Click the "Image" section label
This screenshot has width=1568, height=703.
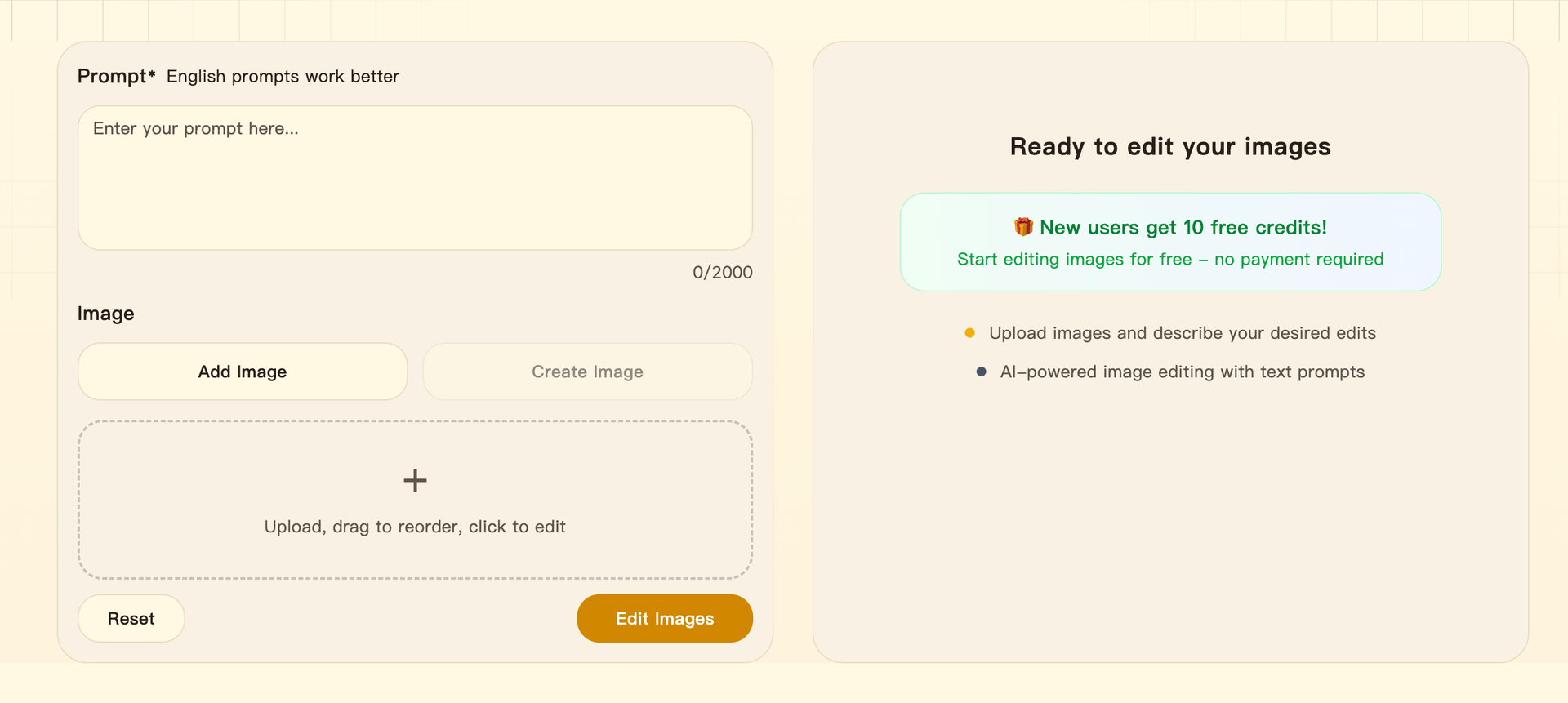click(x=105, y=314)
